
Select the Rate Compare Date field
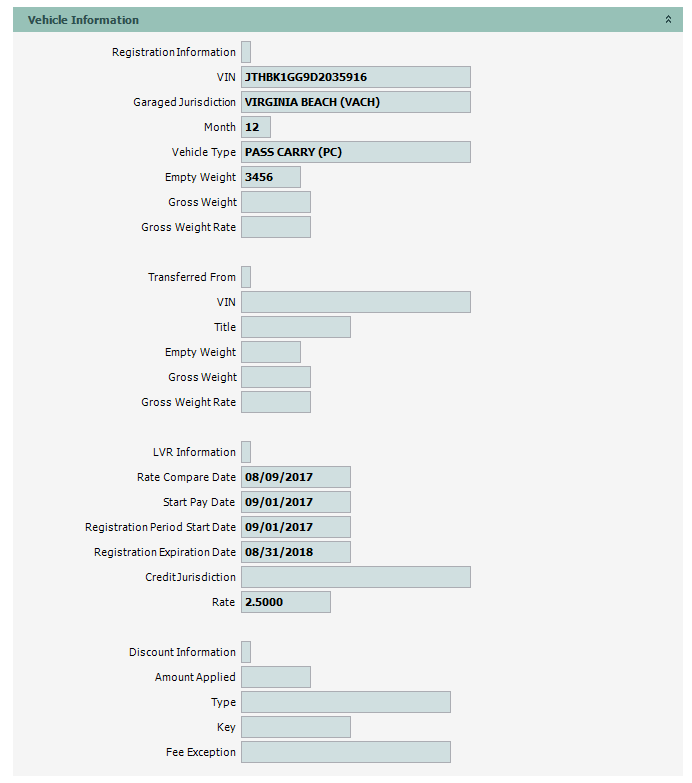tap(295, 477)
